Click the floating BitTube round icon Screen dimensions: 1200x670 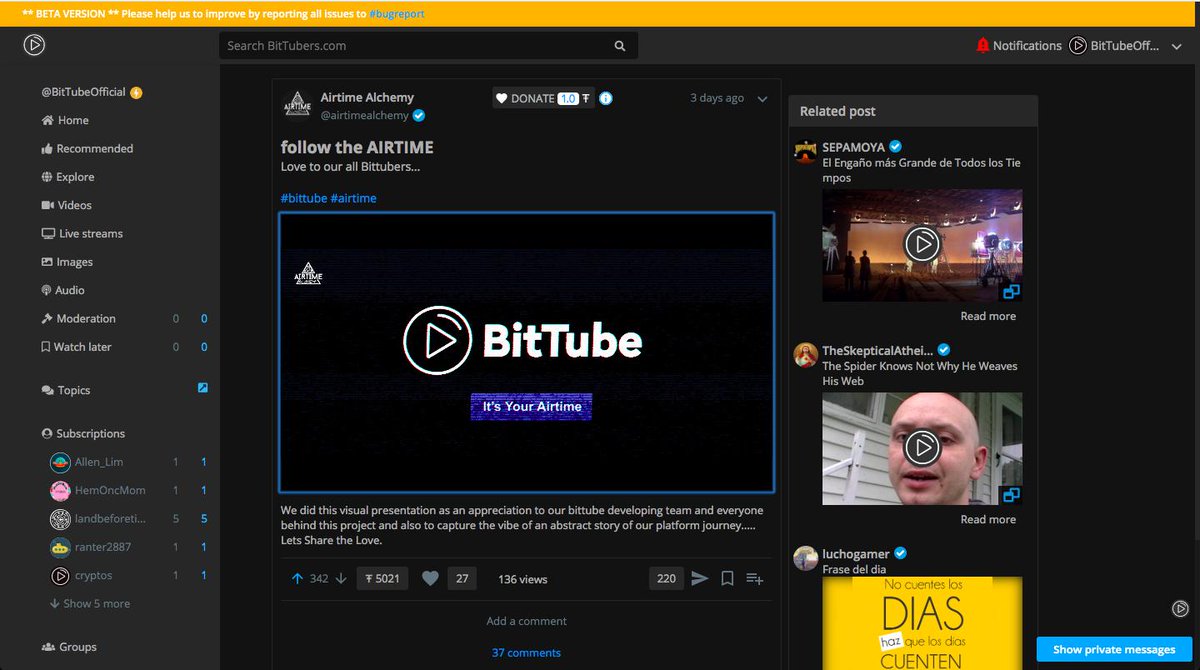1180,608
